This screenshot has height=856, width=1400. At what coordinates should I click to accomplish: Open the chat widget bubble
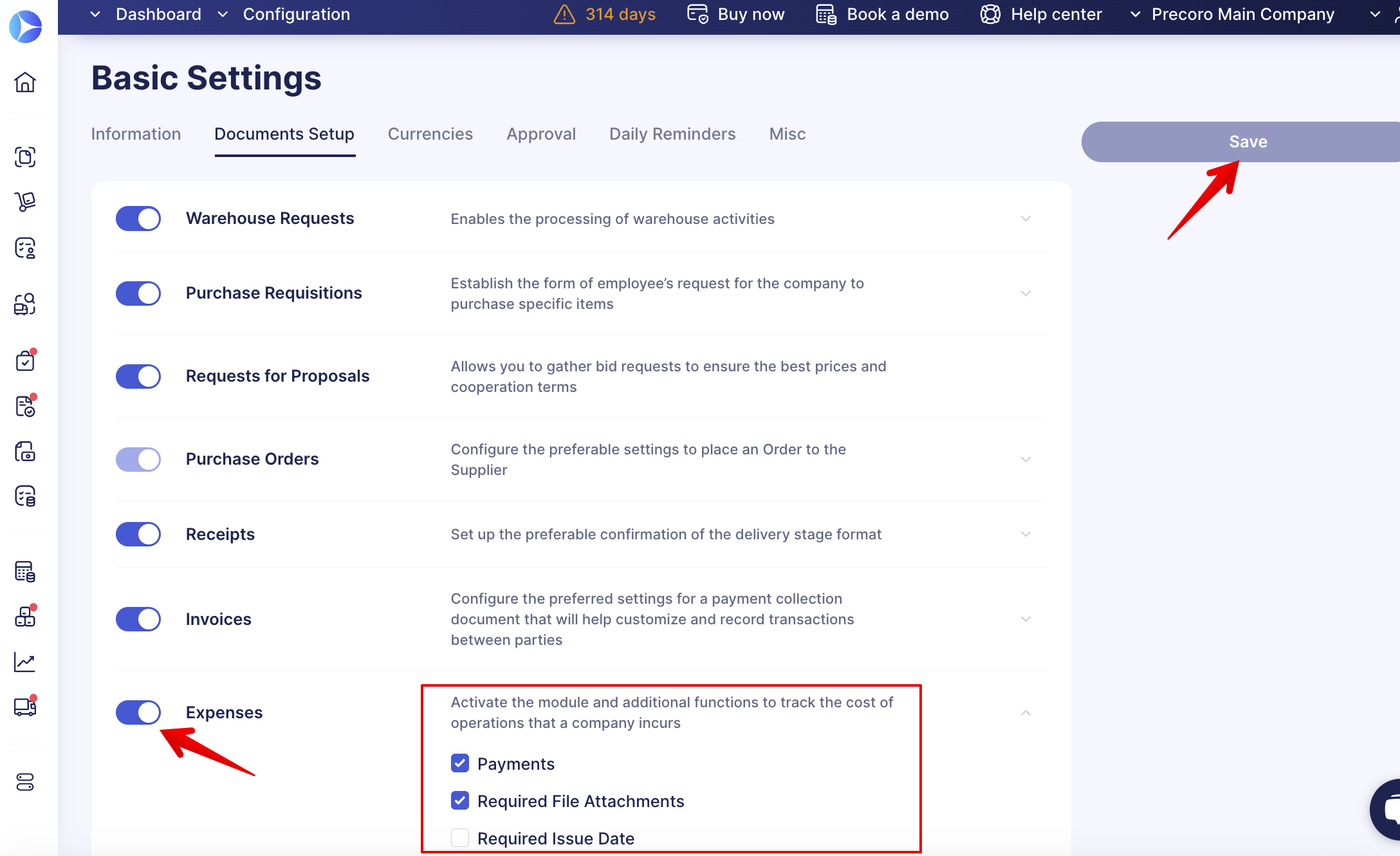tap(1387, 810)
